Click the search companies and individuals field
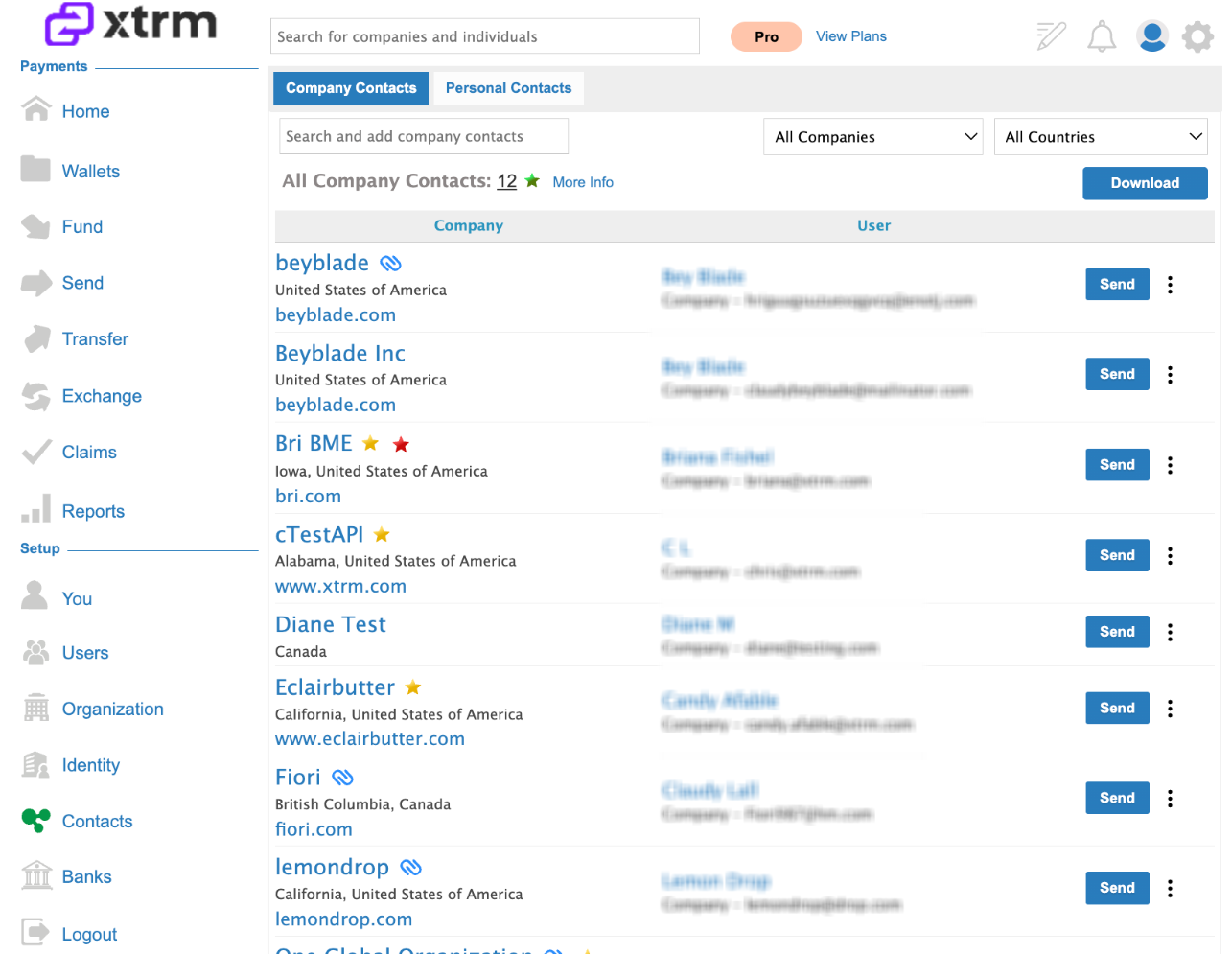 (485, 36)
